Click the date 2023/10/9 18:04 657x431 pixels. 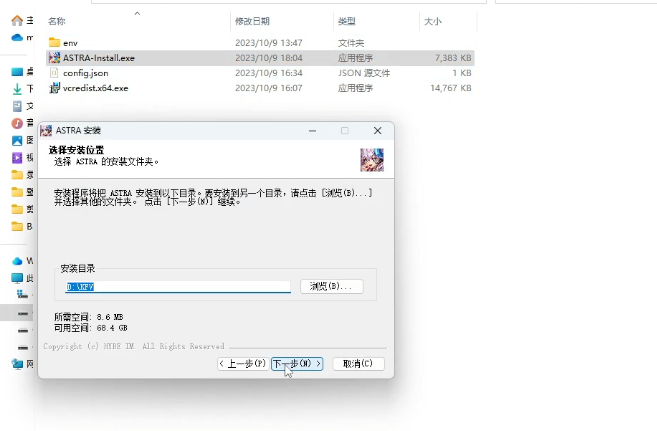(x=269, y=58)
